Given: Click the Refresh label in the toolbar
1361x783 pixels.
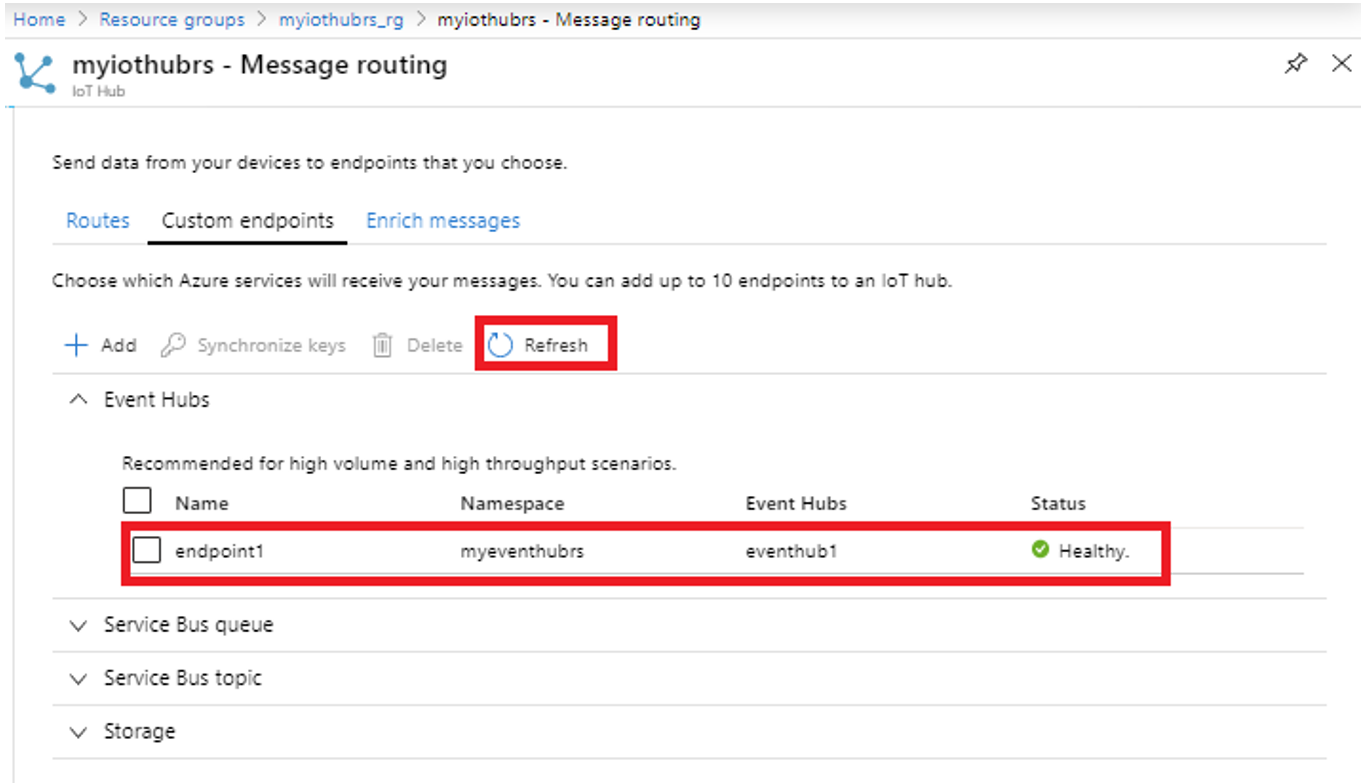Looking at the screenshot, I should 556,345.
